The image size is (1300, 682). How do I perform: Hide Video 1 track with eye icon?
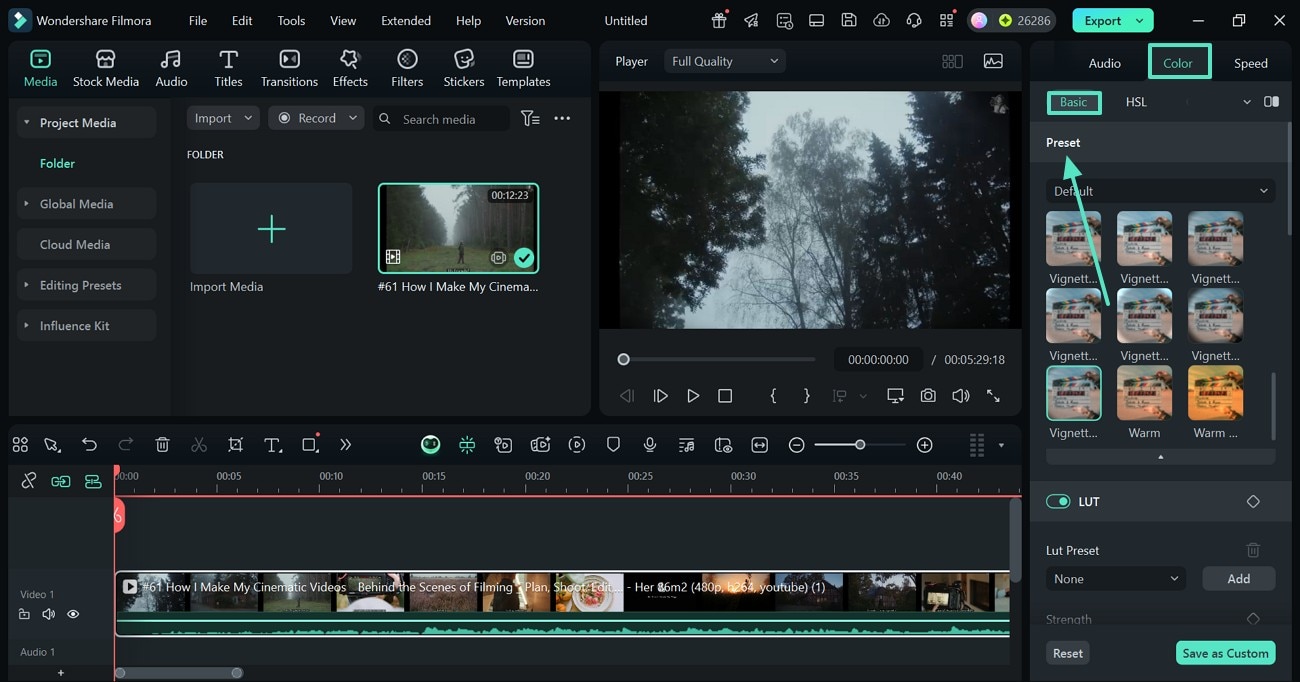(x=73, y=614)
